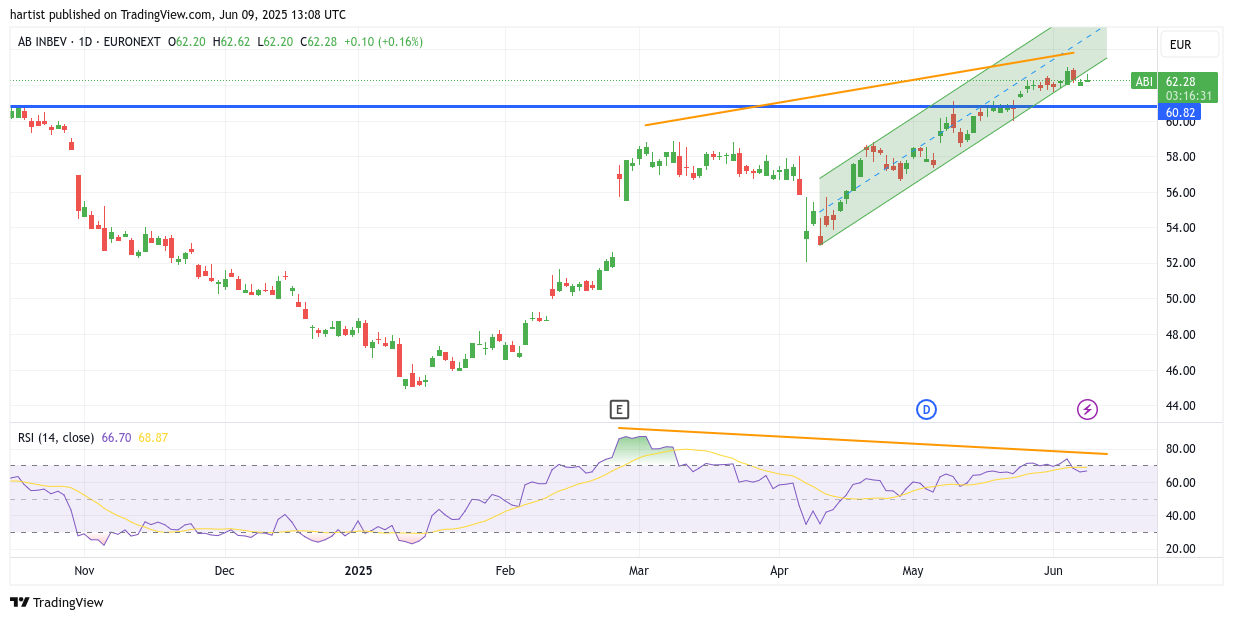Click the Mar label on time axis
This screenshot has width=1233, height=620.
point(639,571)
